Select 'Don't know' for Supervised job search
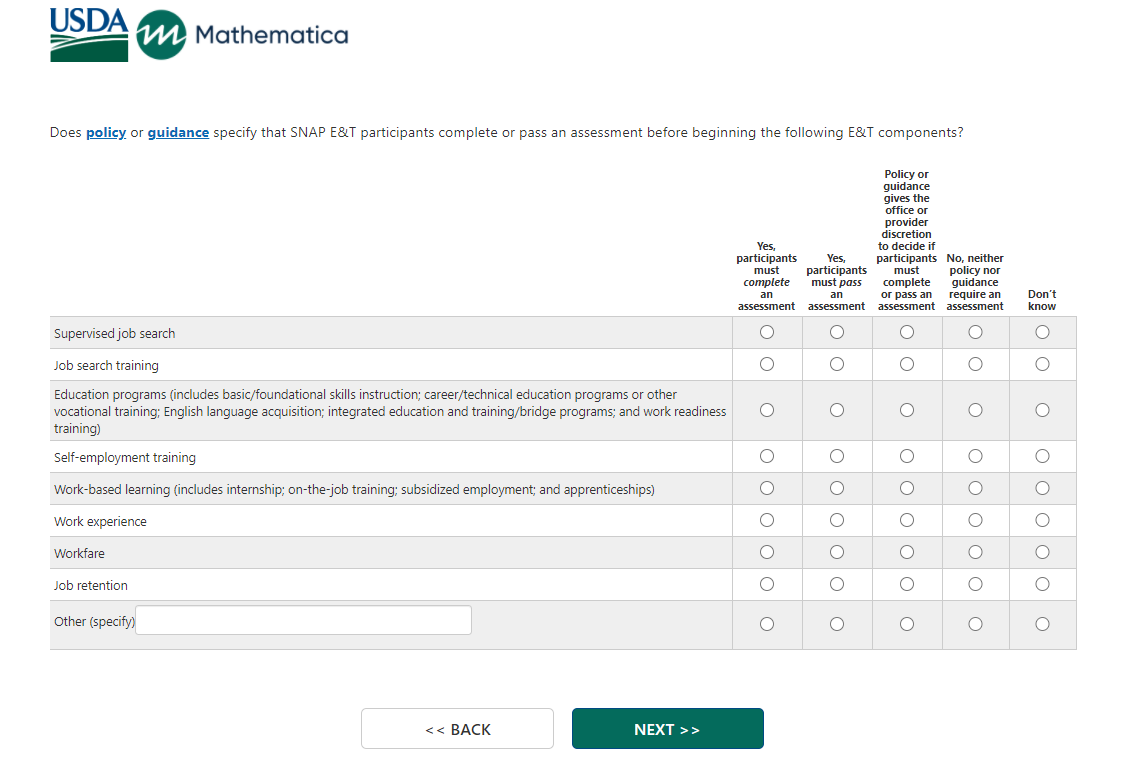The width and height of the screenshot is (1122, 774). pyautogui.click(x=1042, y=332)
